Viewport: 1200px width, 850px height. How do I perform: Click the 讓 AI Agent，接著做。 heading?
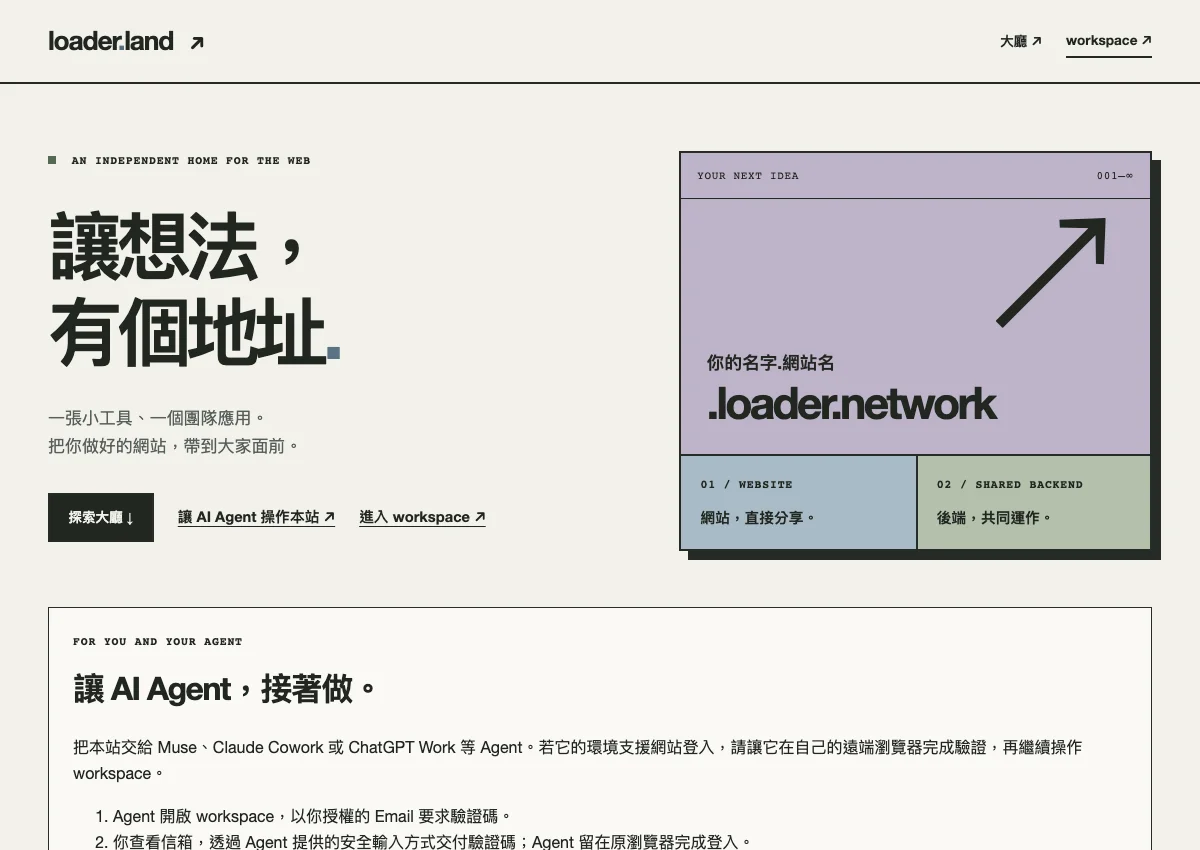tap(225, 689)
